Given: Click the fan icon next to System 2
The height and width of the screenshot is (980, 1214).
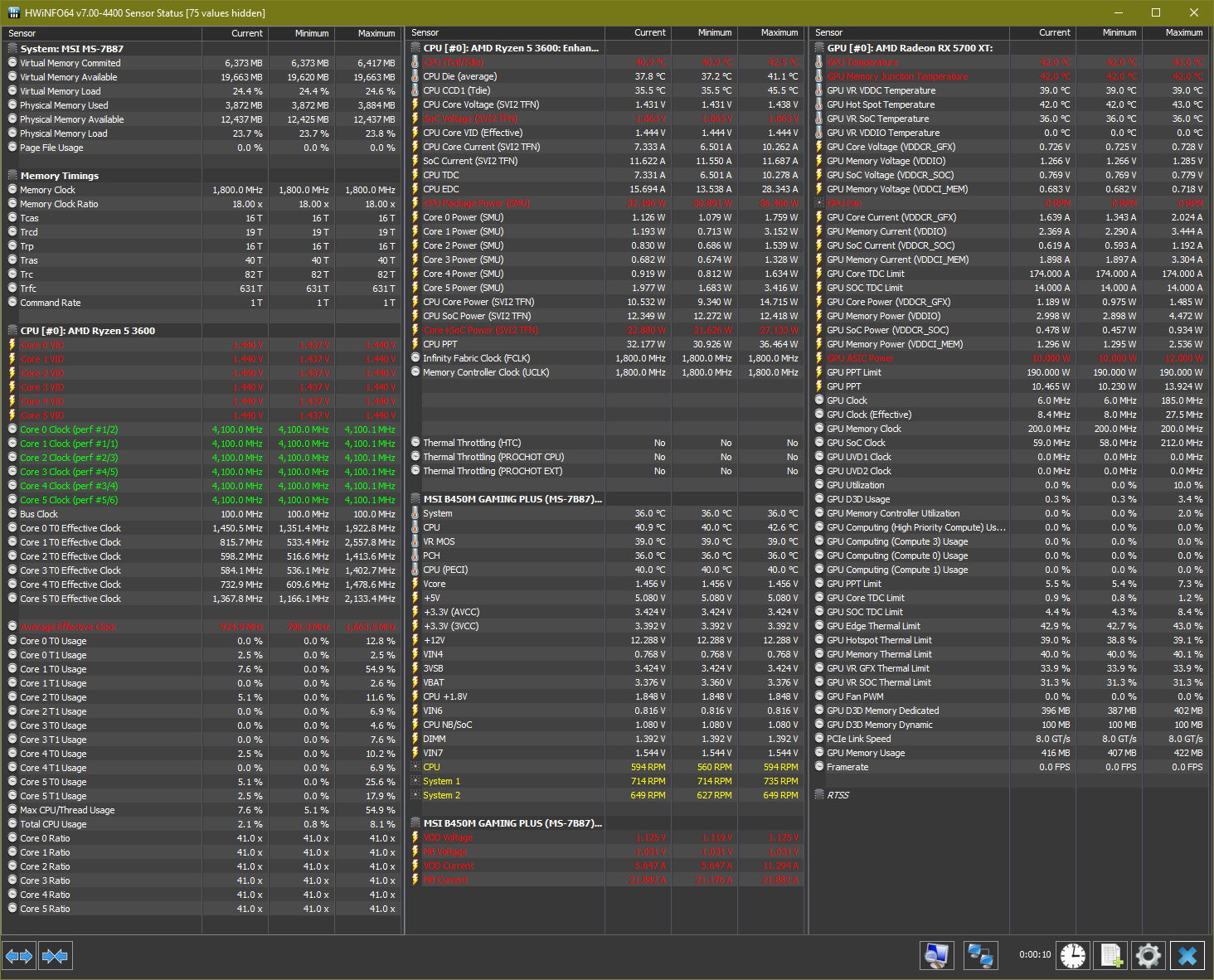Looking at the screenshot, I should (x=415, y=795).
